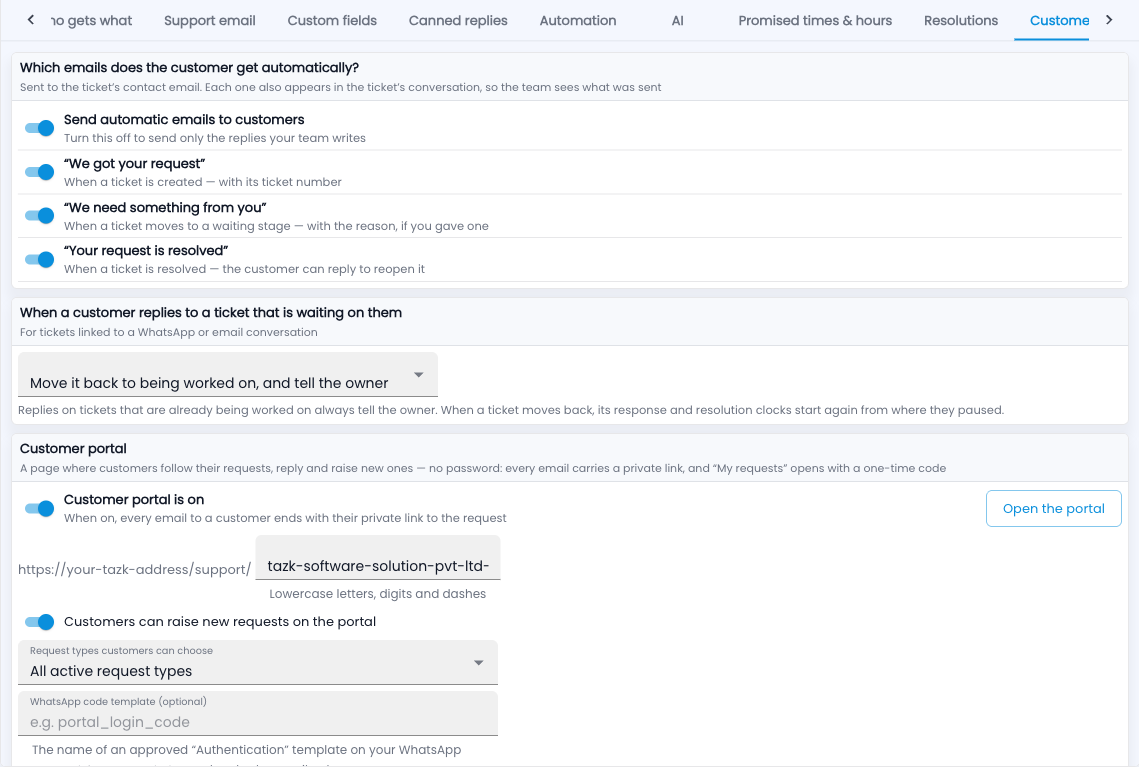Click "When a customer replies" section heading
The height and width of the screenshot is (767, 1139).
point(211,312)
